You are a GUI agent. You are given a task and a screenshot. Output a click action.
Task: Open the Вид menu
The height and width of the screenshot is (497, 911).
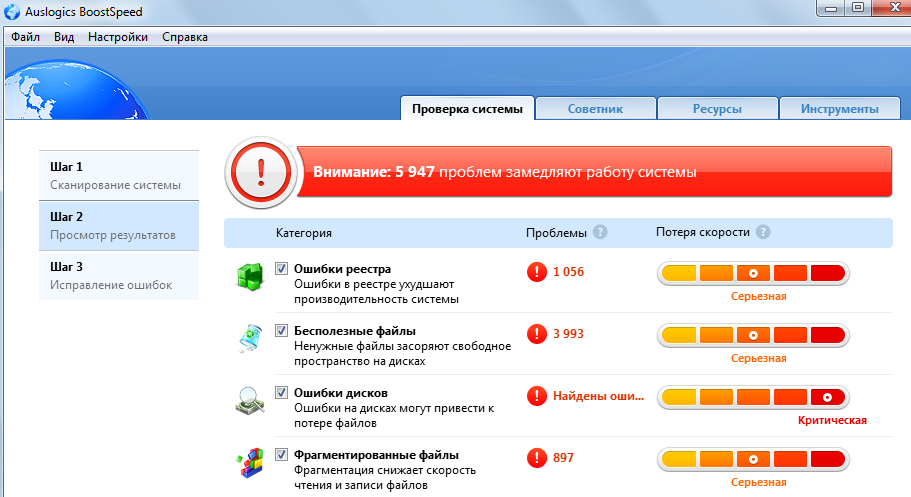click(64, 37)
